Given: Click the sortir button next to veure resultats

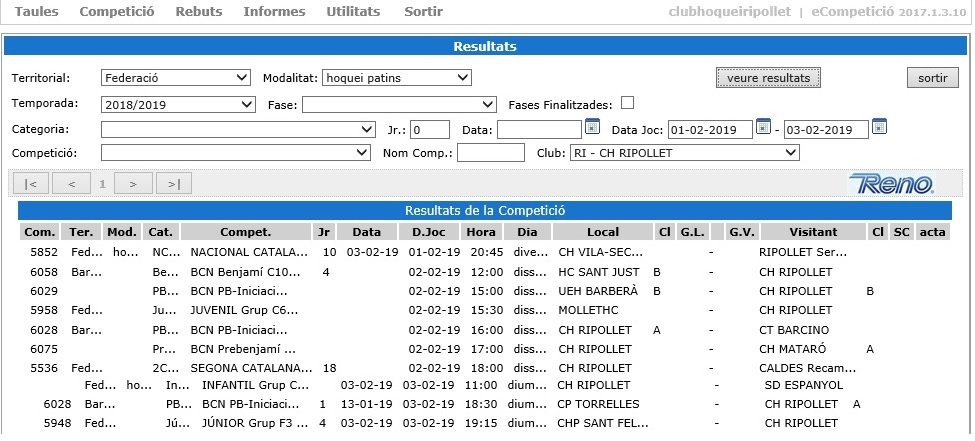Looking at the screenshot, I should (x=933, y=78).
